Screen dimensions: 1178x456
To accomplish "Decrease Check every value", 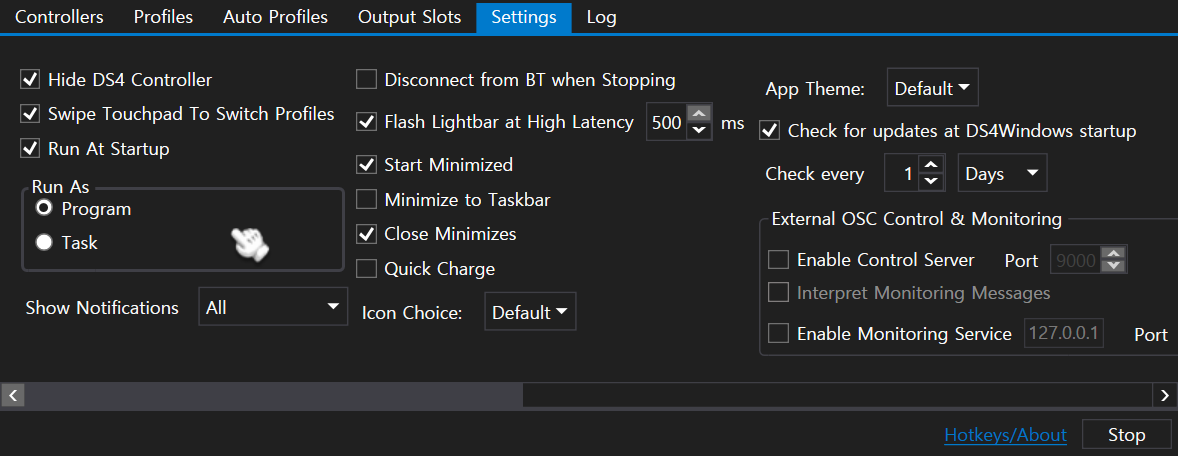I will (x=932, y=183).
